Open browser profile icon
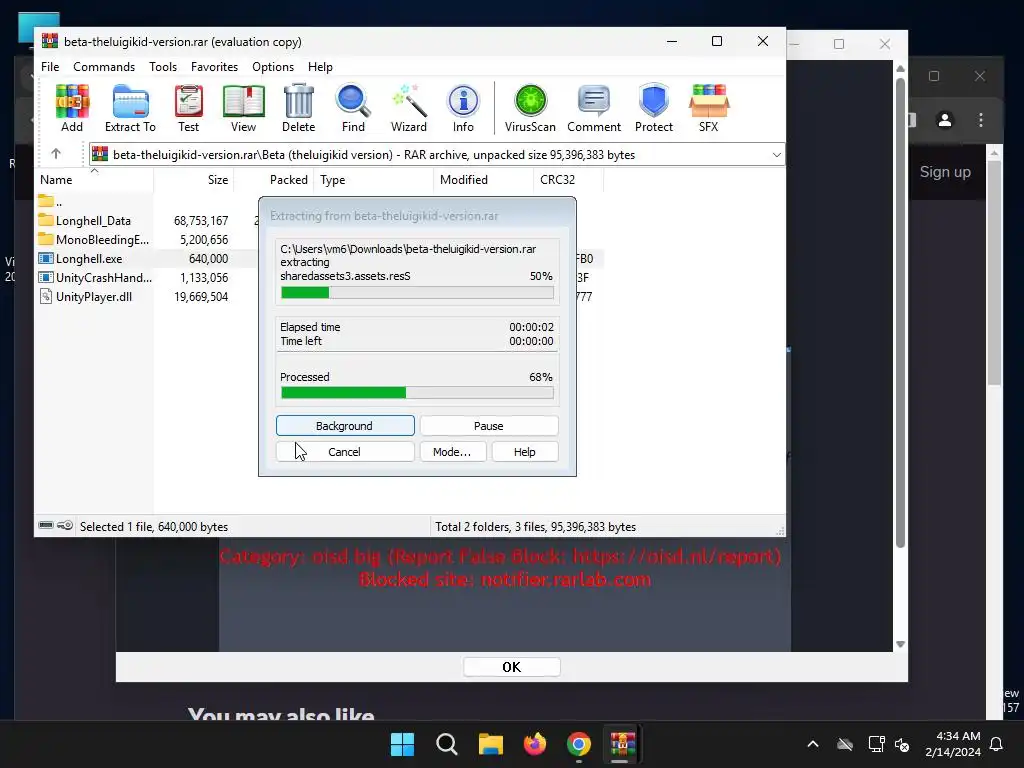Screen dimensions: 1024x768 (x=945, y=120)
